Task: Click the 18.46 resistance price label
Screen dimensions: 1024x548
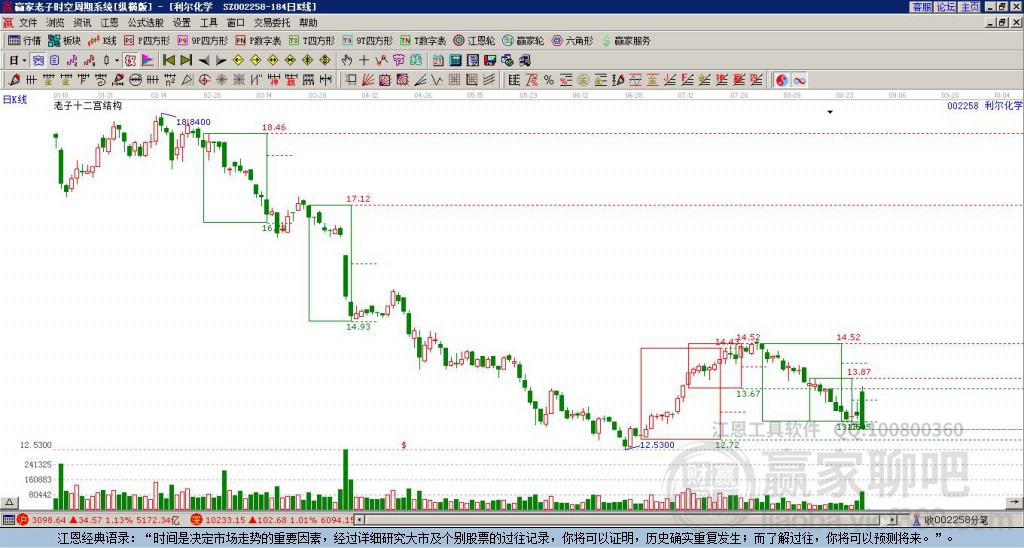Action: (x=274, y=127)
